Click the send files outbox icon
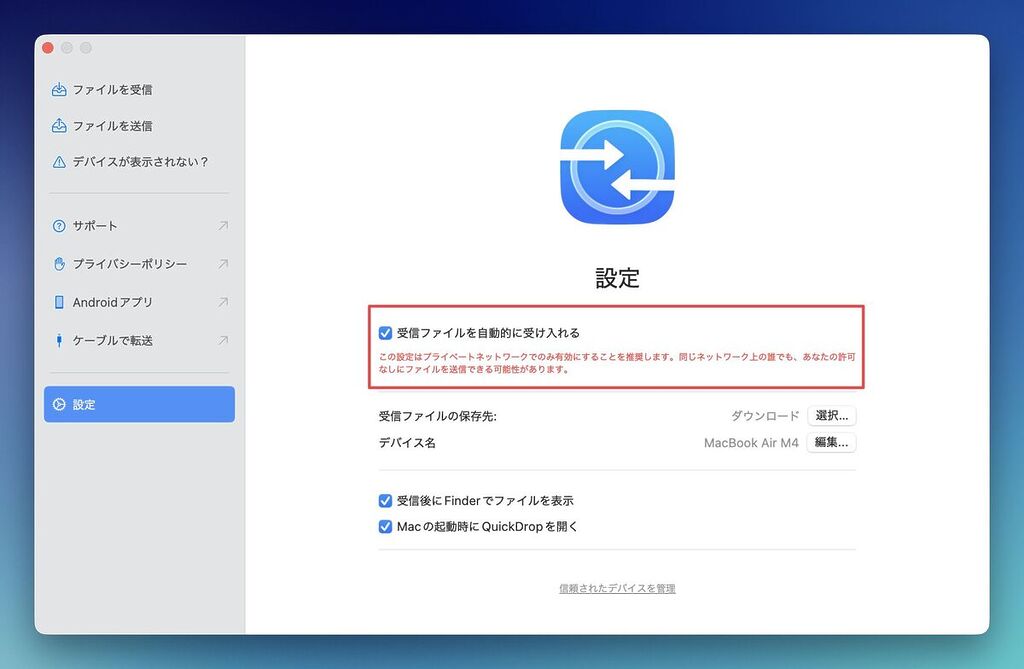 [59, 126]
